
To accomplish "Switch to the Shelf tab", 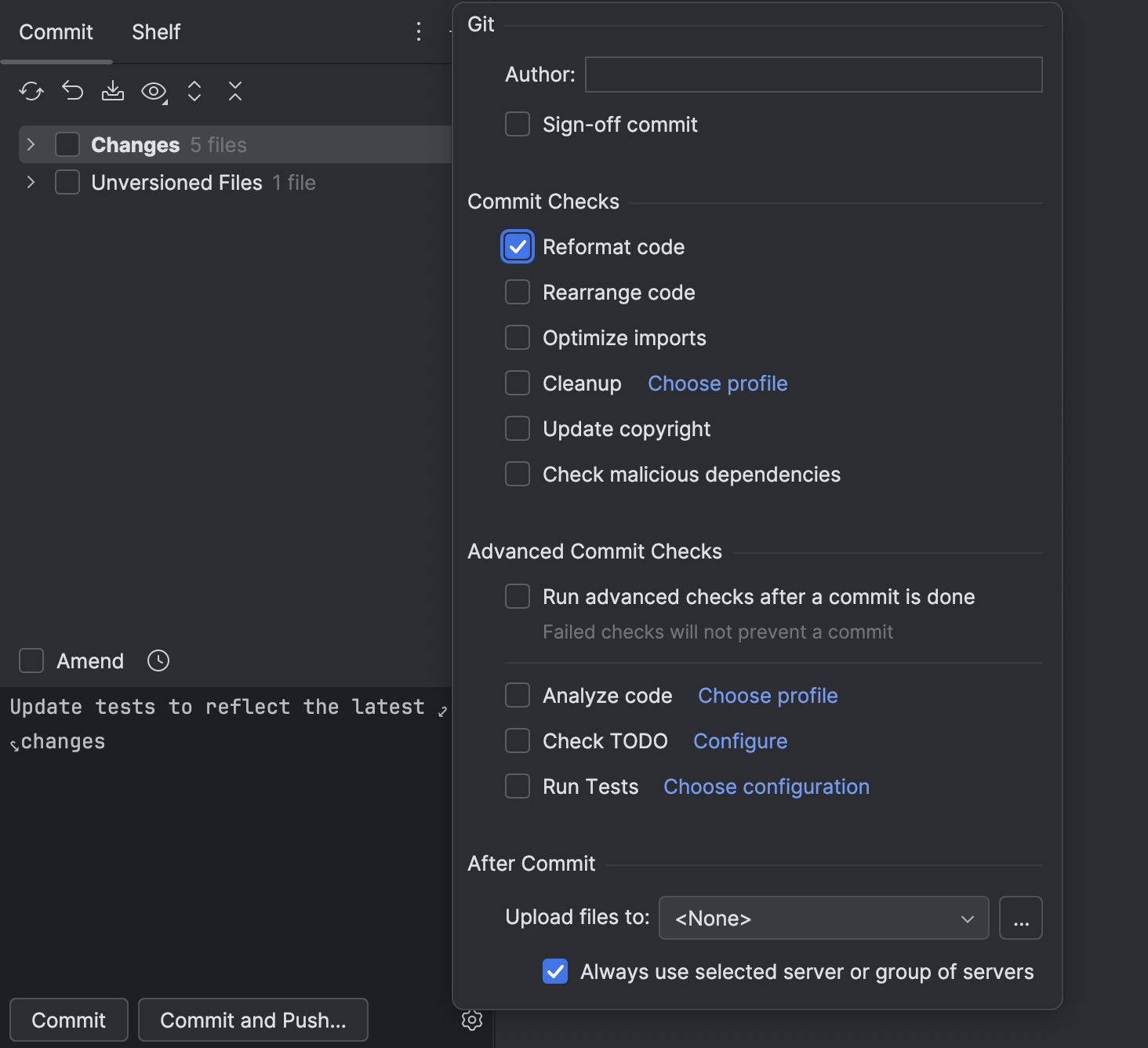I will click(155, 31).
